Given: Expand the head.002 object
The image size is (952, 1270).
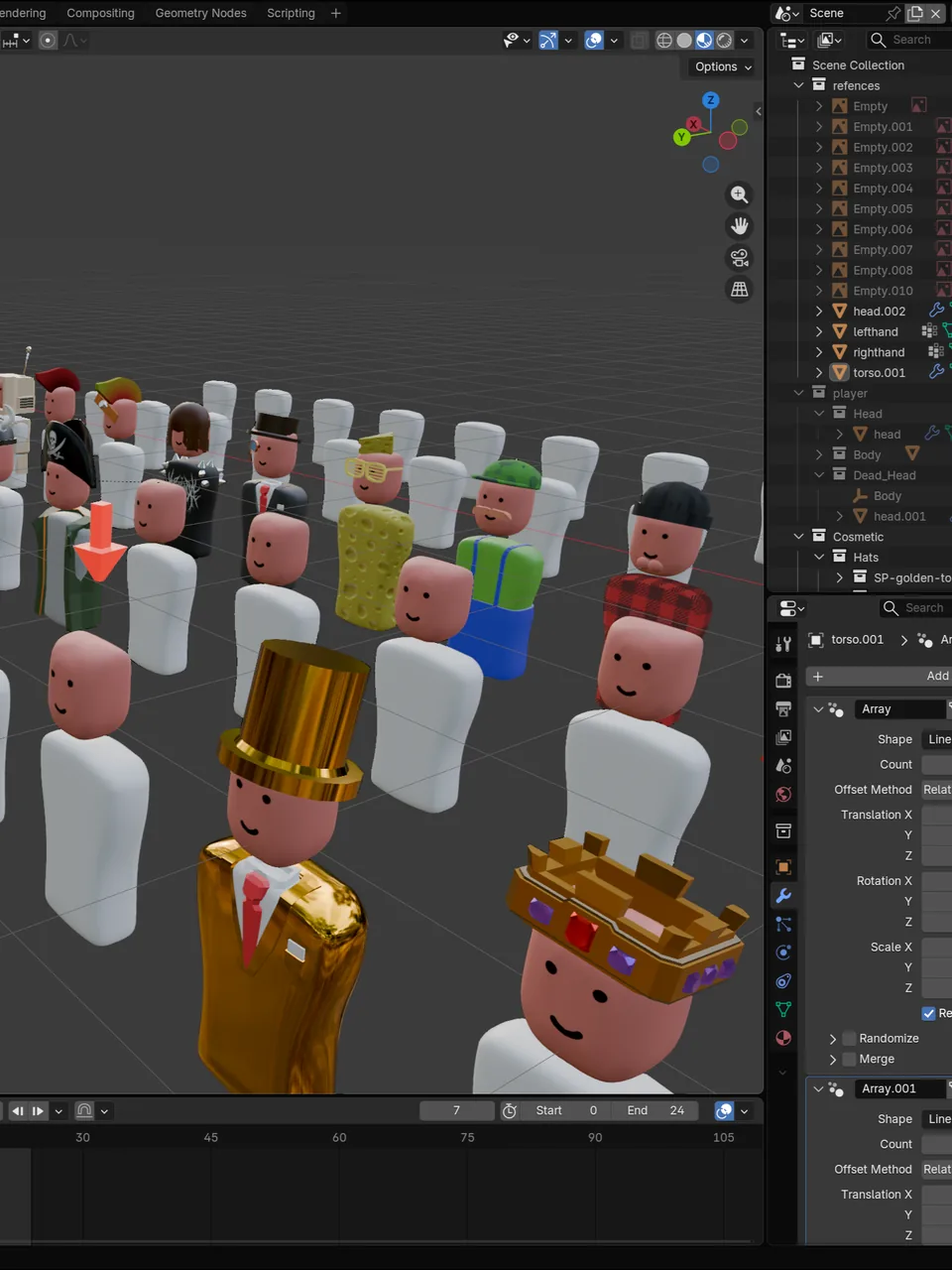Looking at the screenshot, I should tap(819, 311).
